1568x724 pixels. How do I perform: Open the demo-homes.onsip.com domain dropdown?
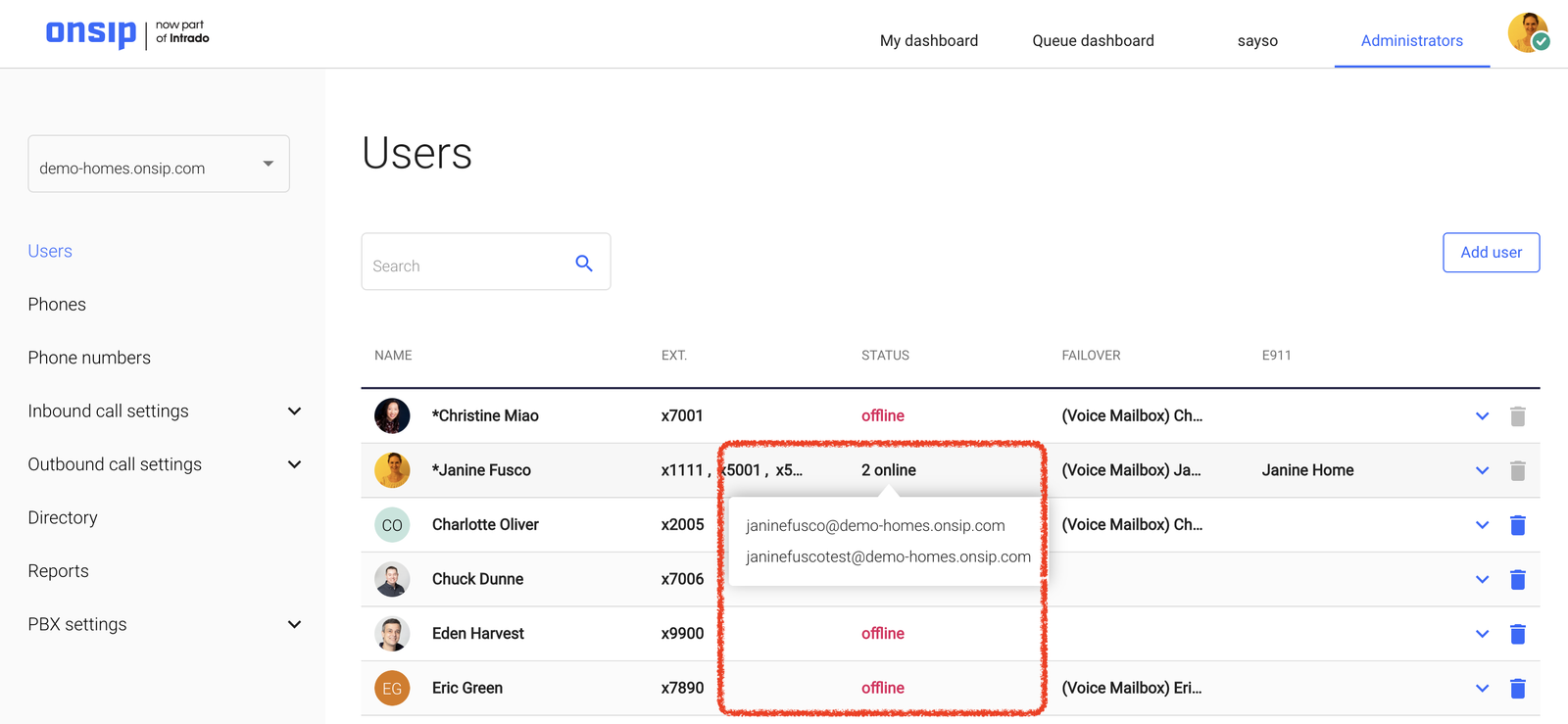point(159,165)
